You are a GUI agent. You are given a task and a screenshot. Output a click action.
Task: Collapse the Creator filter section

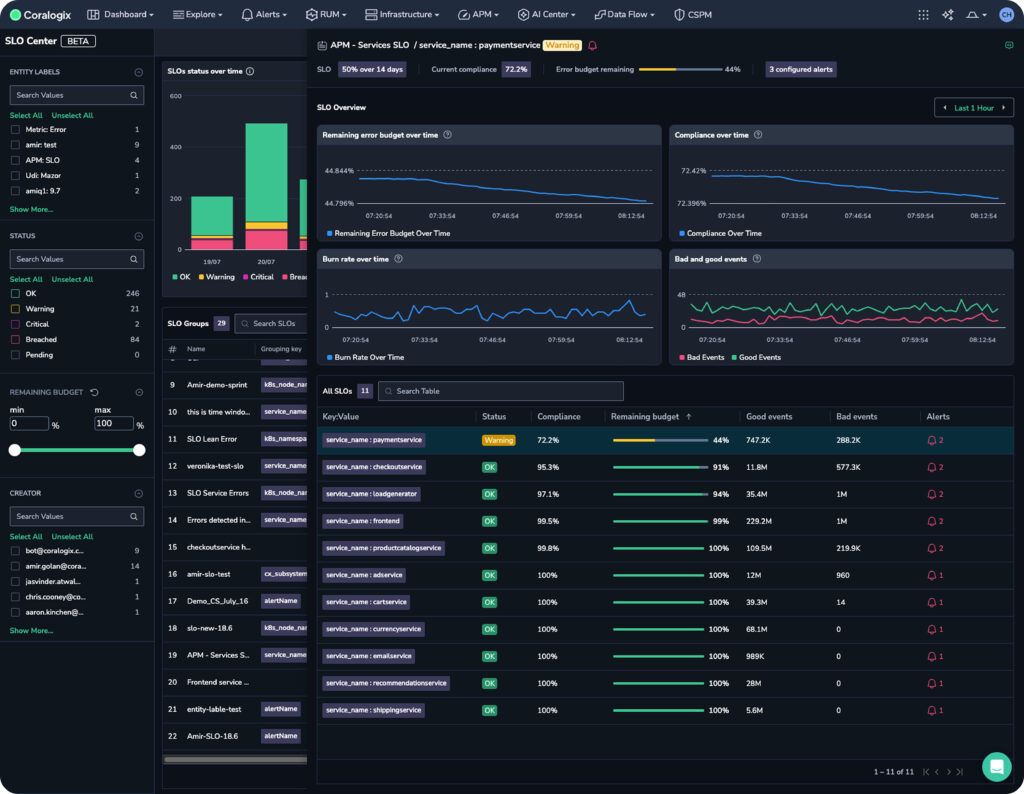pyautogui.click(x=138, y=493)
